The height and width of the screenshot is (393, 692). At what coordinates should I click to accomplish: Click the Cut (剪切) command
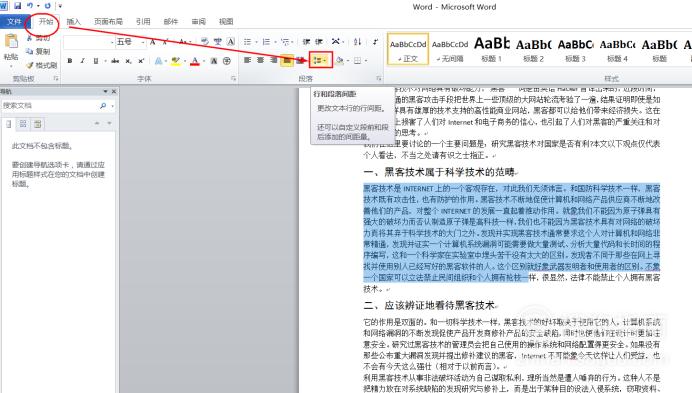[x=38, y=38]
